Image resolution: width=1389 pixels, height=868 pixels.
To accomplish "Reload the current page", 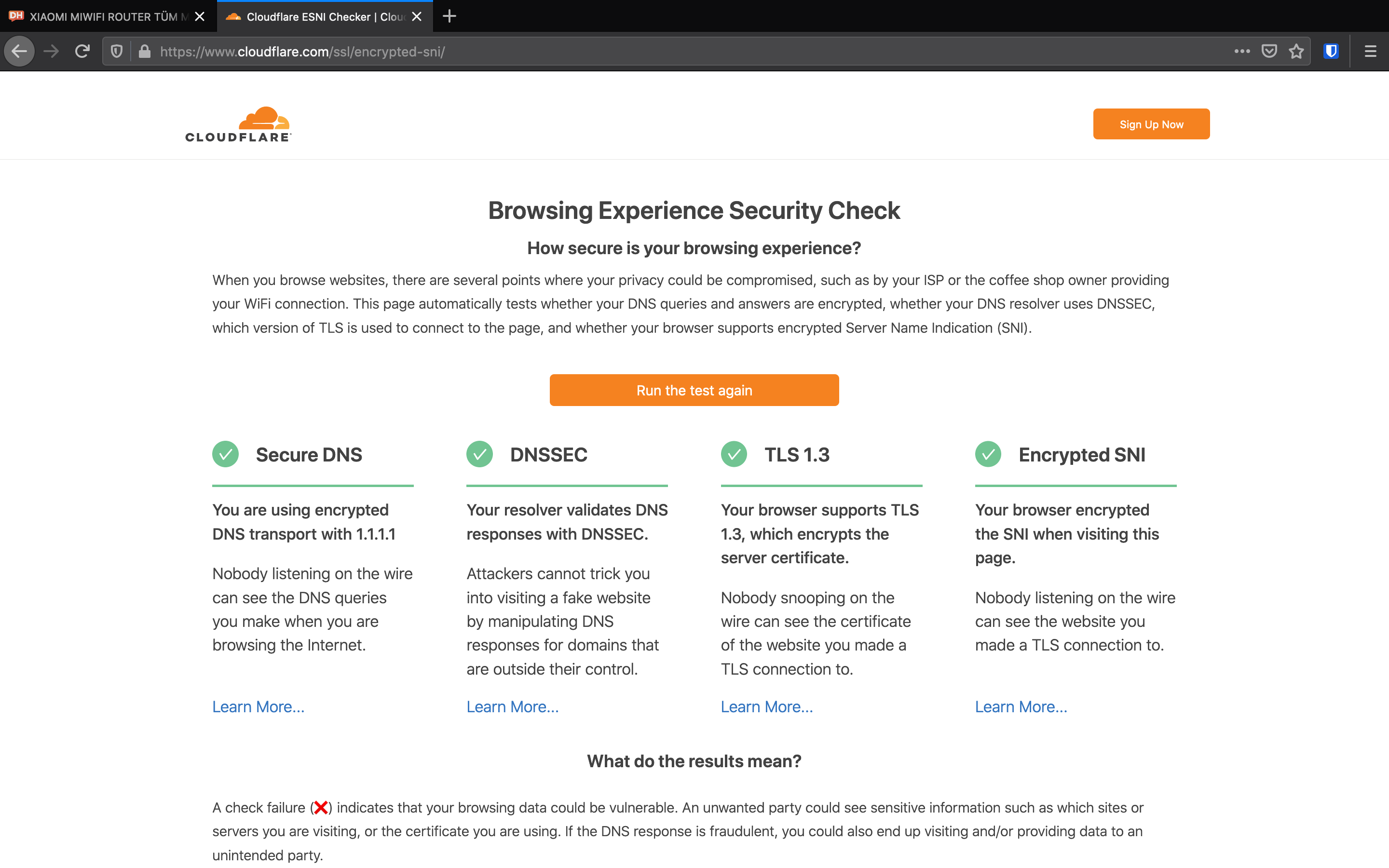I will [x=82, y=52].
